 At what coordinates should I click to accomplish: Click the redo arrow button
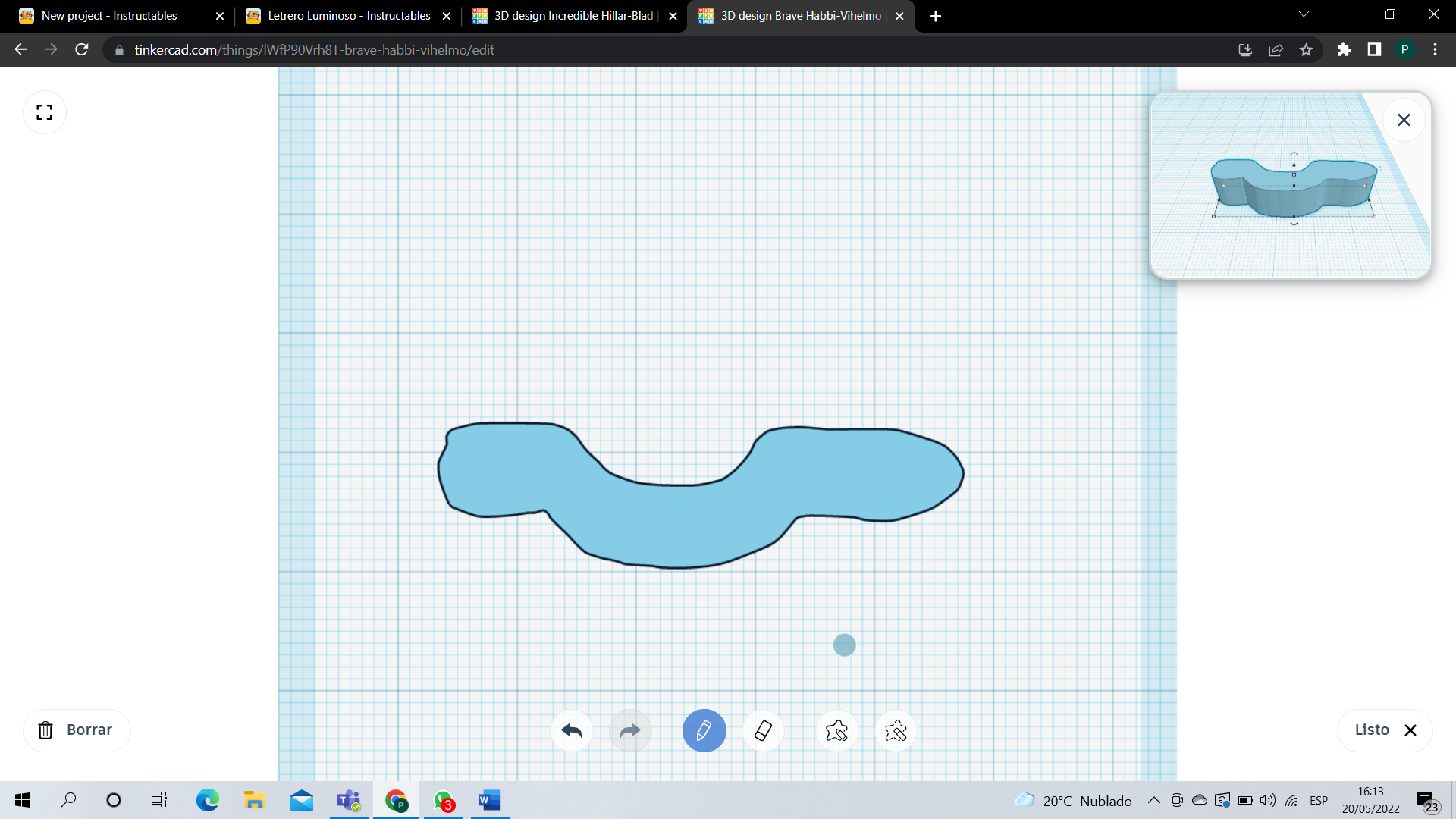[630, 731]
